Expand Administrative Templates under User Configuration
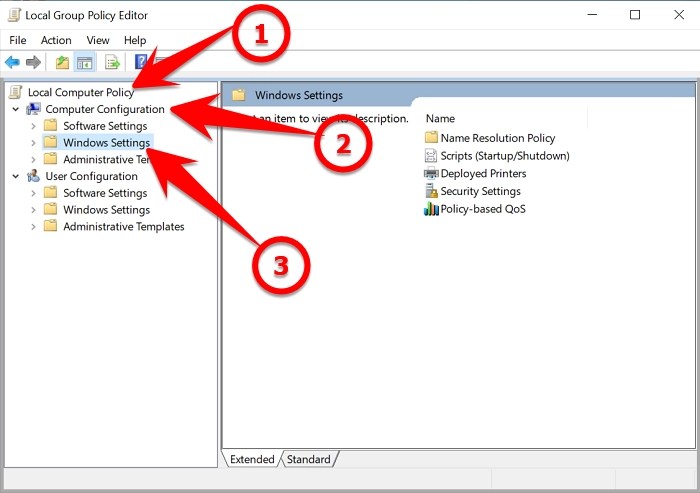Screen dimensions: 700x493 point(33,227)
